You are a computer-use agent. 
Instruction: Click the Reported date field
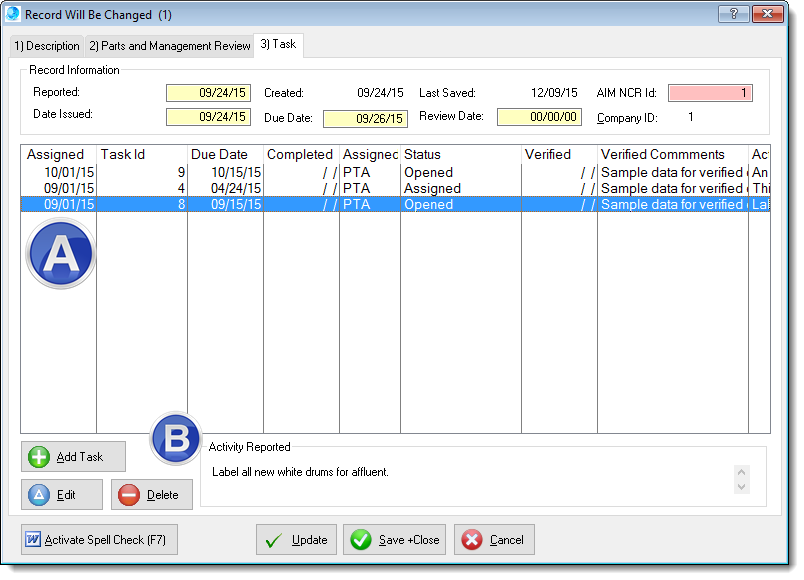pyautogui.click(x=208, y=93)
